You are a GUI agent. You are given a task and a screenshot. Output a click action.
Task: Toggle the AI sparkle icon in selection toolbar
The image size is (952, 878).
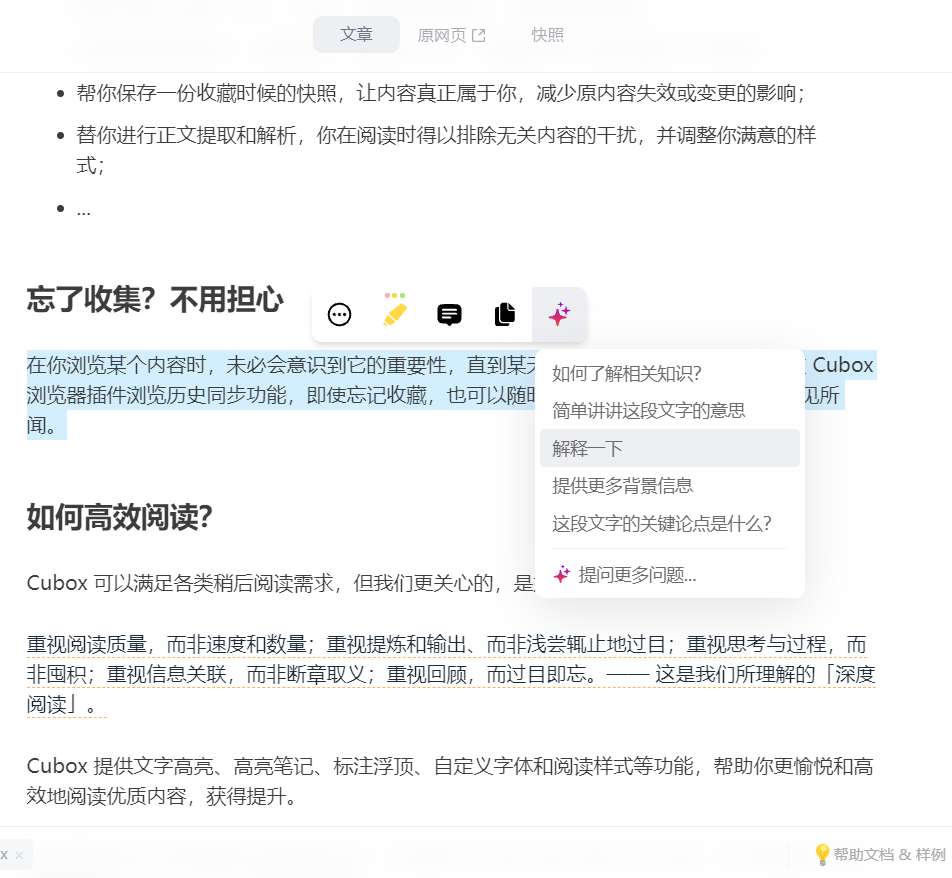[x=559, y=315]
